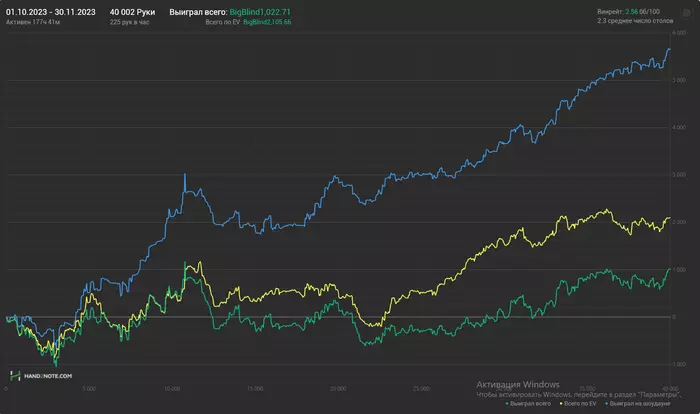Click the green legend dot for Выиграл всего

tap(508, 403)
